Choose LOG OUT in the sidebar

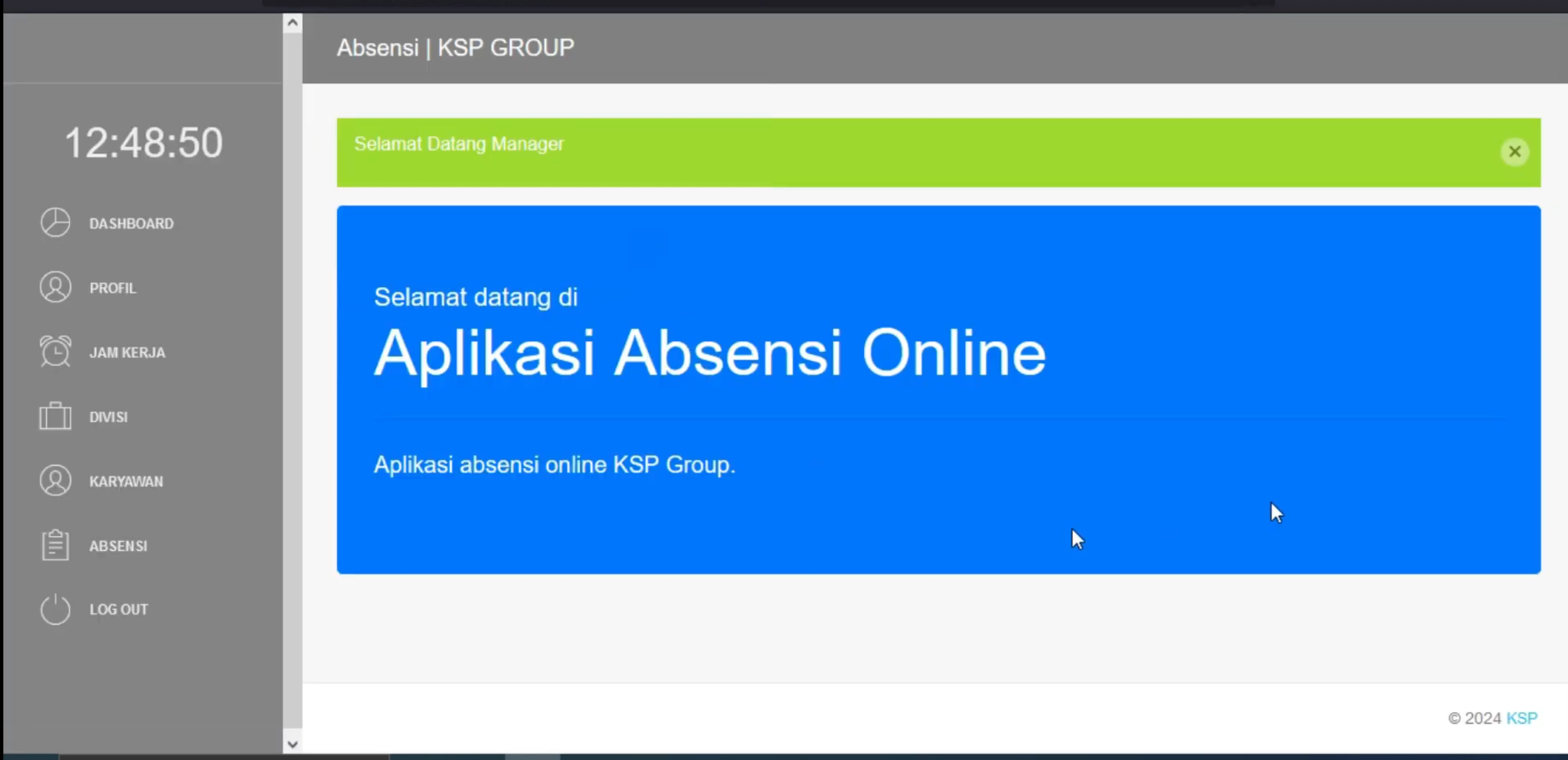pyautogui.click(x=119, y=609)
